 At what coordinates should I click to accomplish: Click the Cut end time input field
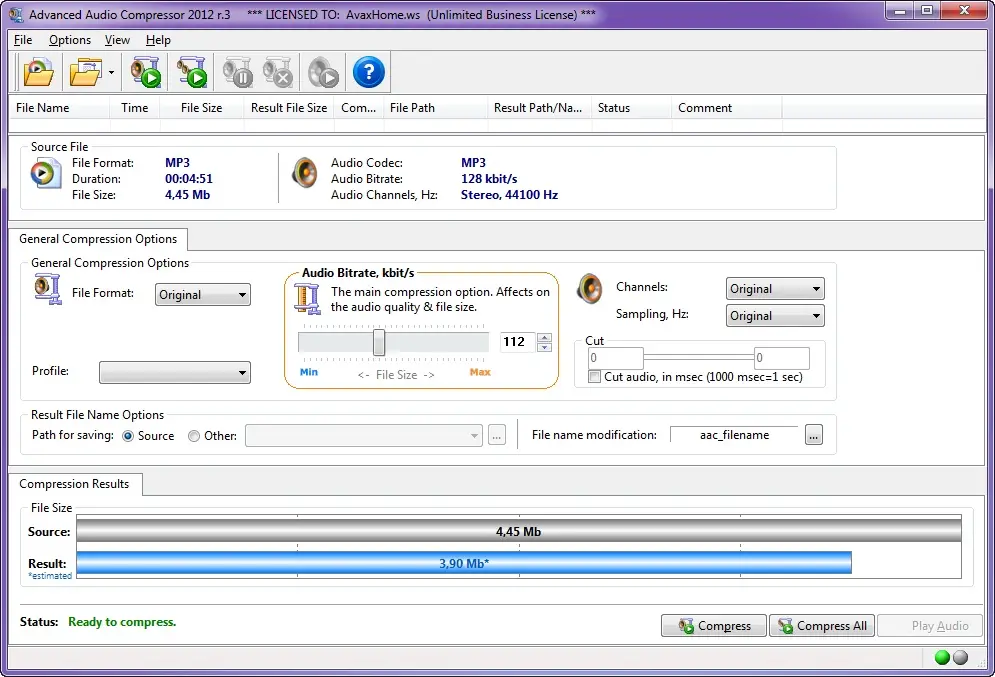pos(782,358)
